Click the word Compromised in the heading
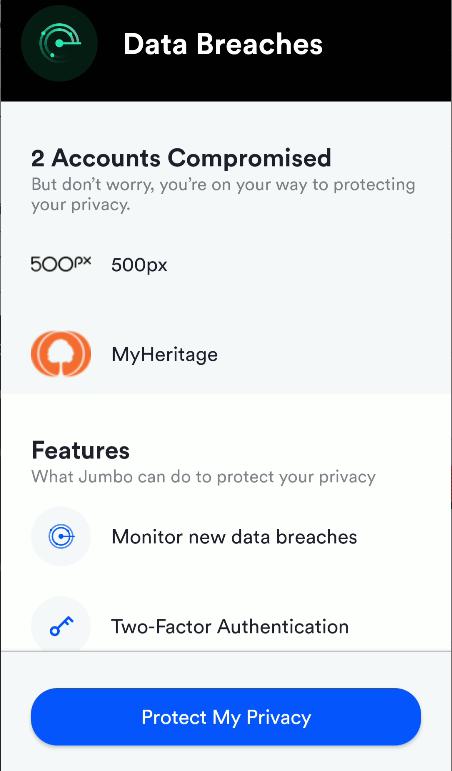Viewport: 452px width, 771px height. pos(249,158)
